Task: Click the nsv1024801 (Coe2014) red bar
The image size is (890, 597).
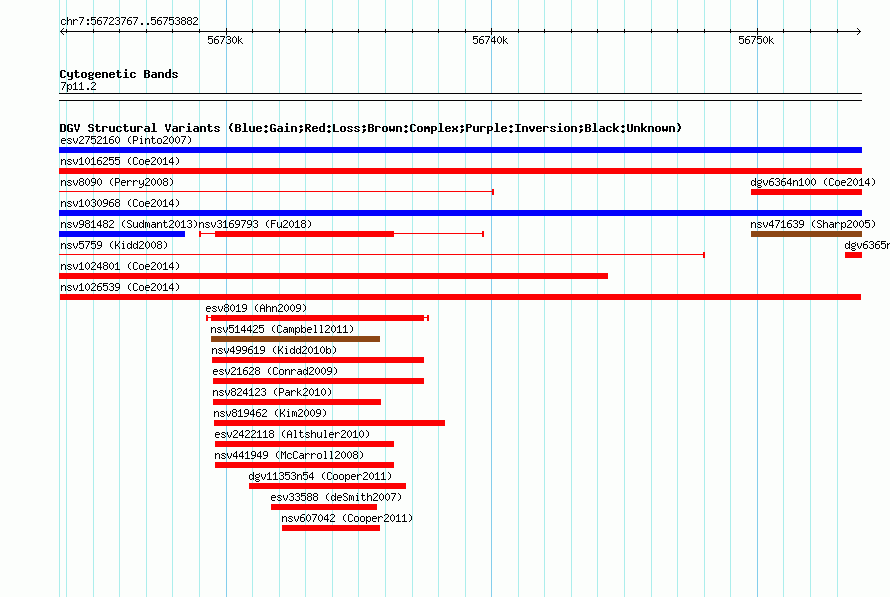Action: tap(333, 276)
